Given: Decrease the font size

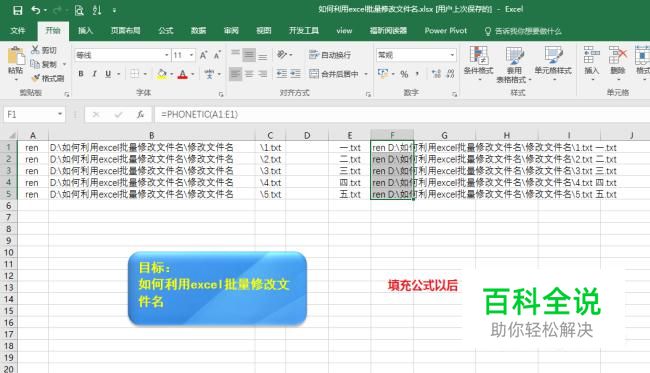Looking at the screenshot, I should pos(217,55).
